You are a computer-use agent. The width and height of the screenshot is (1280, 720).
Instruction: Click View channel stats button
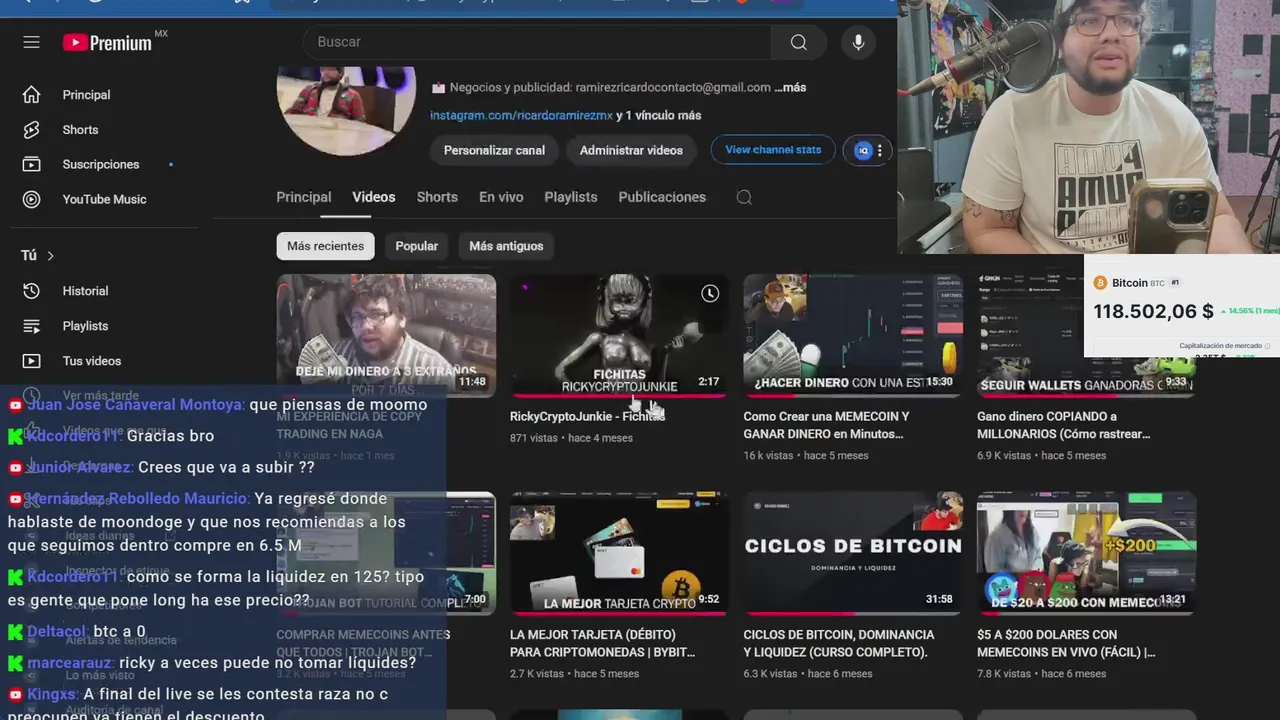[773, 150]
